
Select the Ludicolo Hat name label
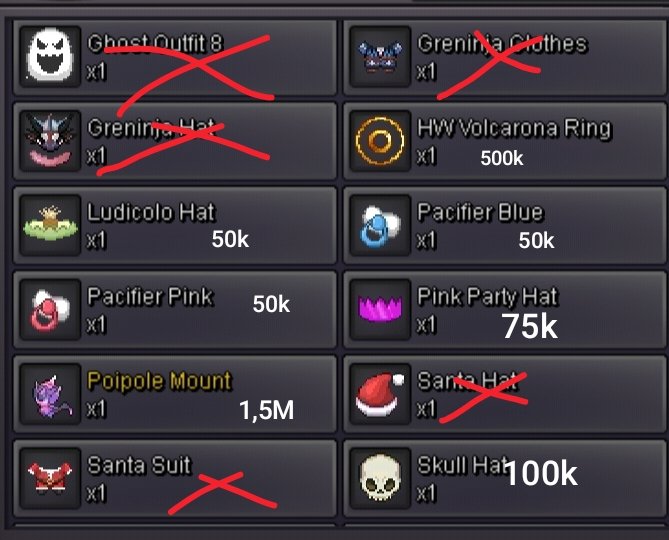pyautogui.click(x=151, y=212)
